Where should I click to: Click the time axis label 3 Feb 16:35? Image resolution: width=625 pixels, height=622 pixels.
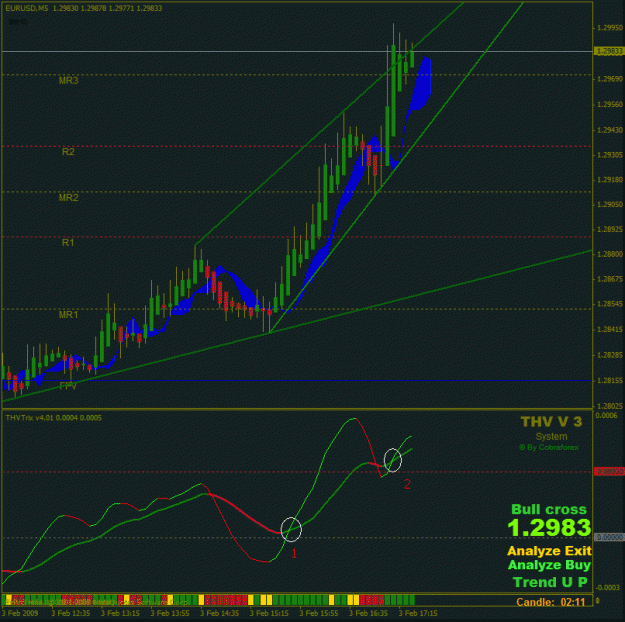368,613
